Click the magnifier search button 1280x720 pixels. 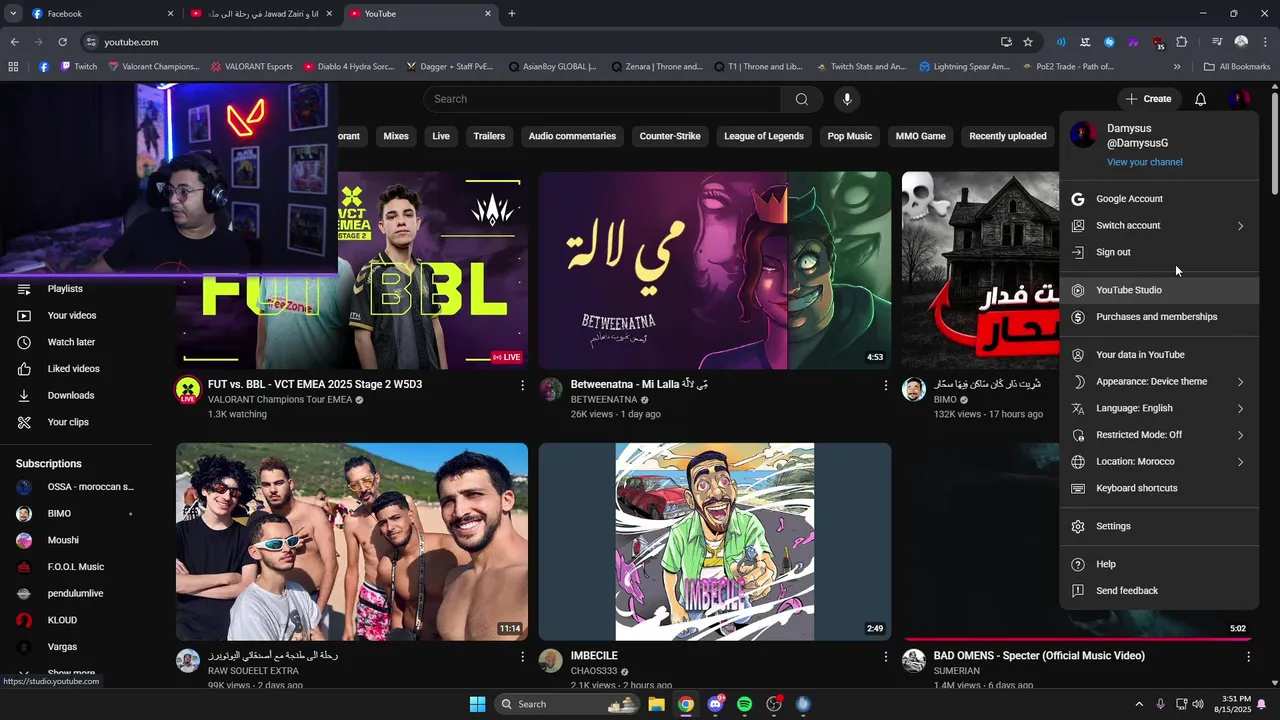(x=801, y=99)
